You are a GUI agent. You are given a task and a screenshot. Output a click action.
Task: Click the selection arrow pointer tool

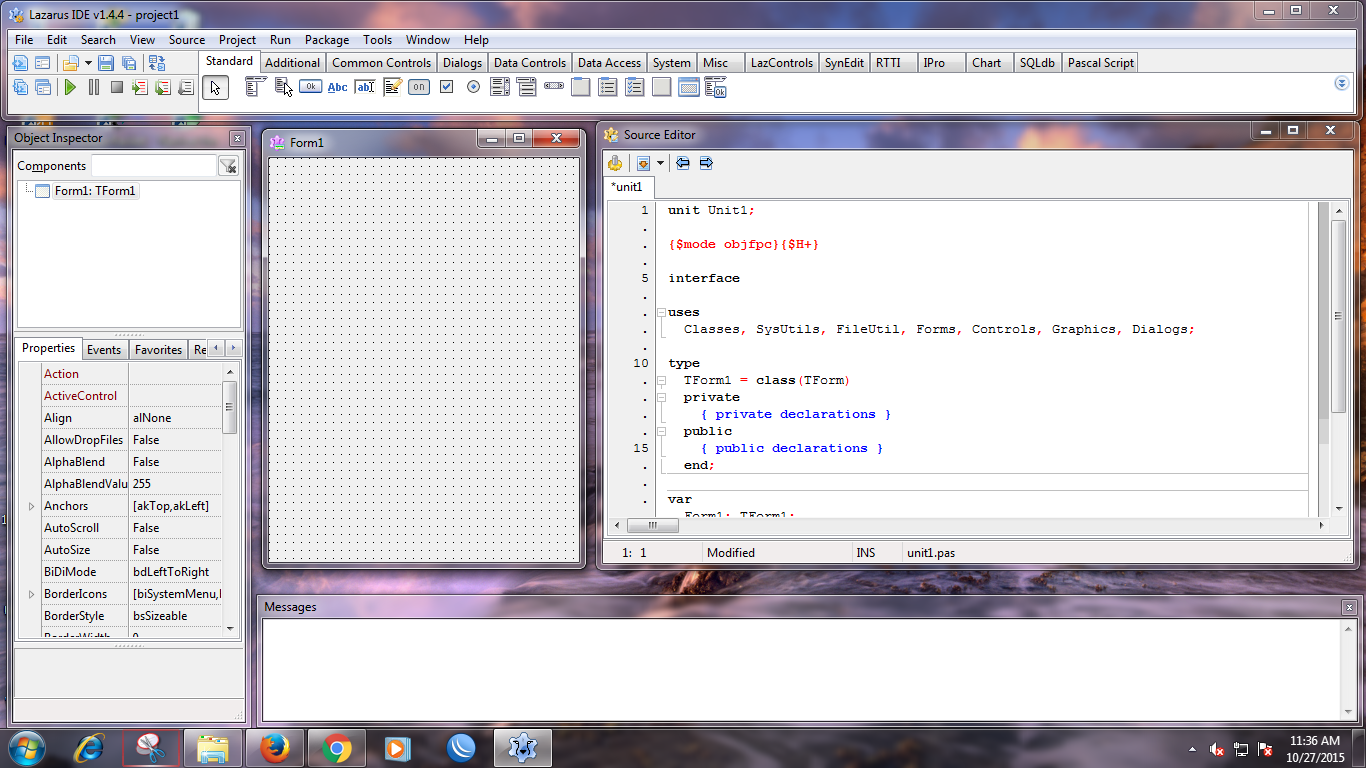(x=215, y=88)
